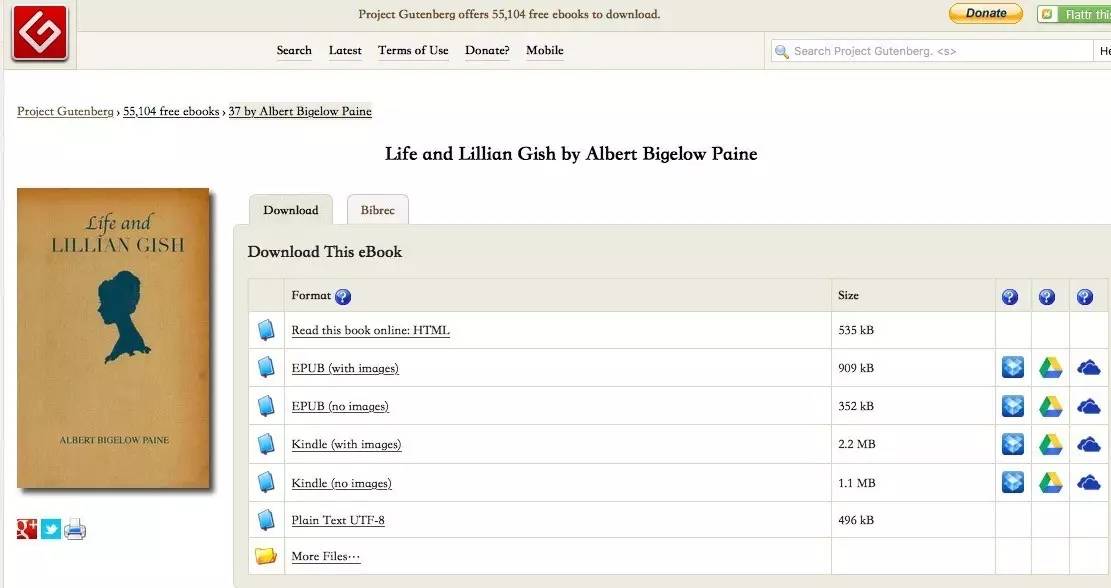Share on Google Plus icon
Screen dimensions: 1111x588
click(x=27, y=529)
